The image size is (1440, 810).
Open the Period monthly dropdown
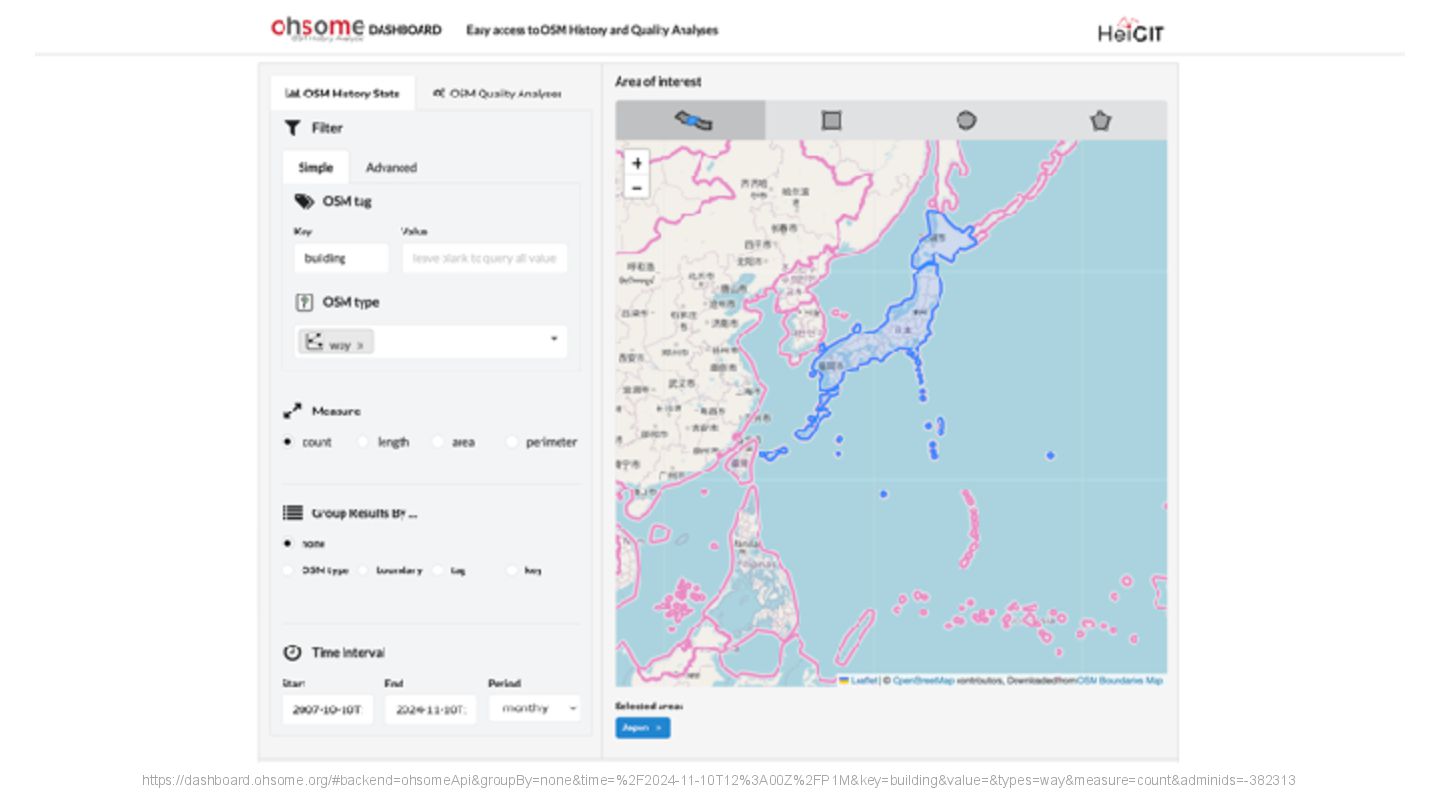click(x=534, y=709)
